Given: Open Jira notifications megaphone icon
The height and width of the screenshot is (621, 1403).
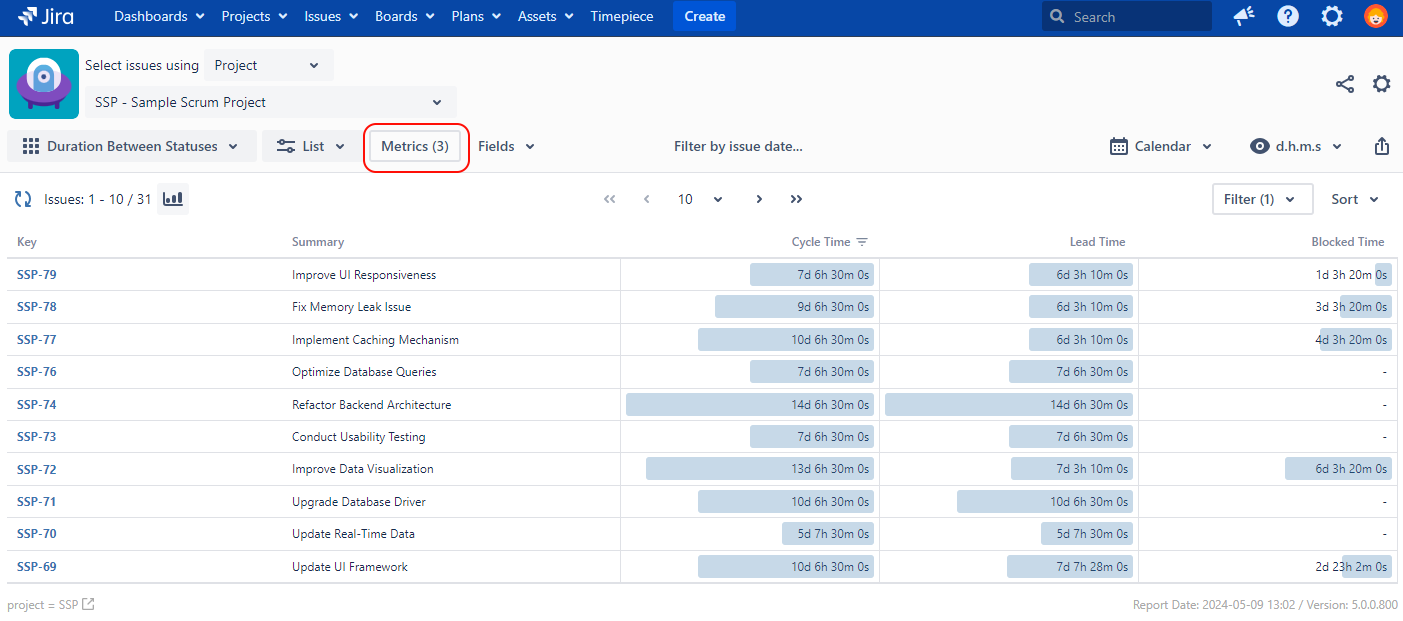Looking at the screenshot, I should tap(1244, 17).
